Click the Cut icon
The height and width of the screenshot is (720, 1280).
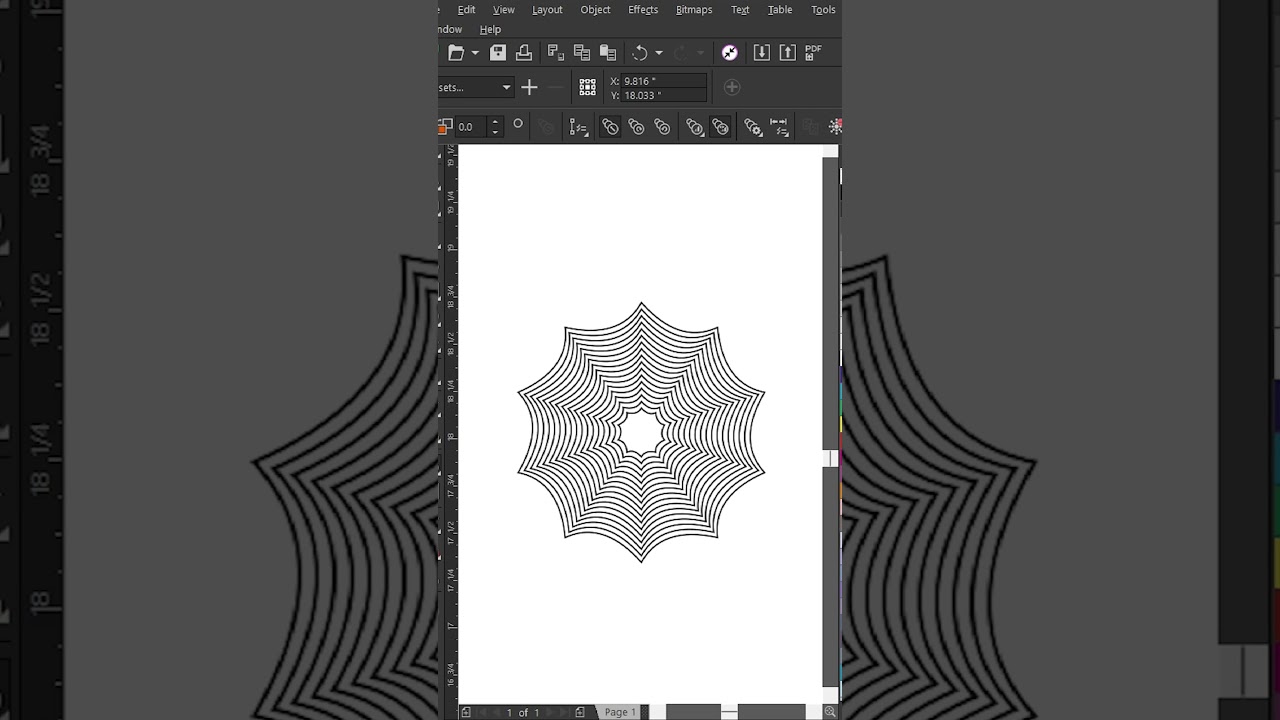click(x=556, y=53)
